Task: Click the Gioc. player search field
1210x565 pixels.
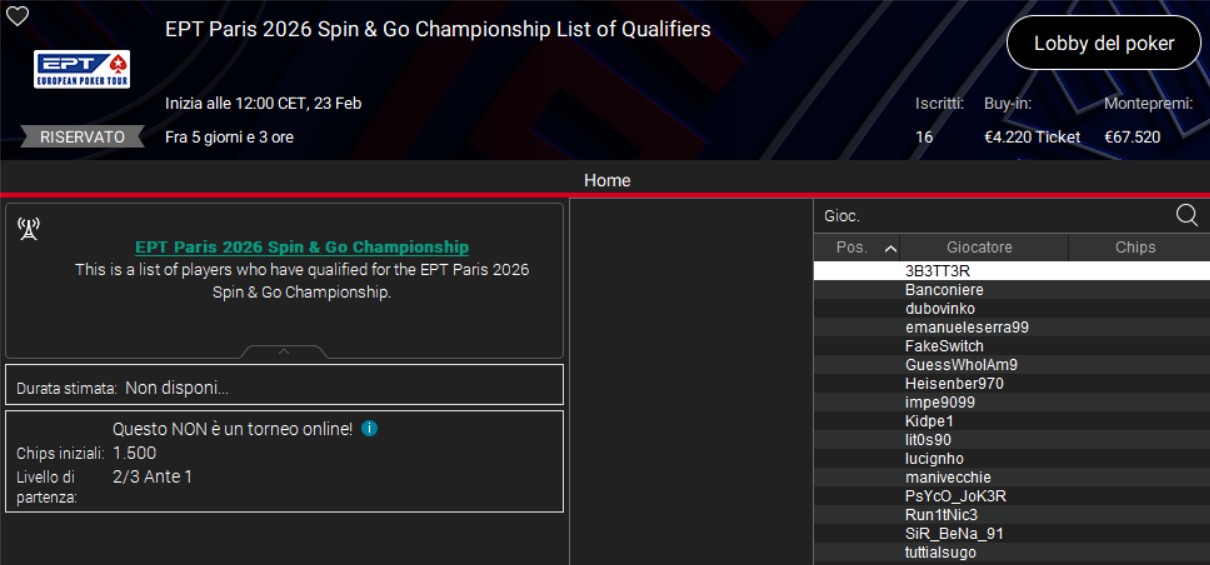Action: 990,215
